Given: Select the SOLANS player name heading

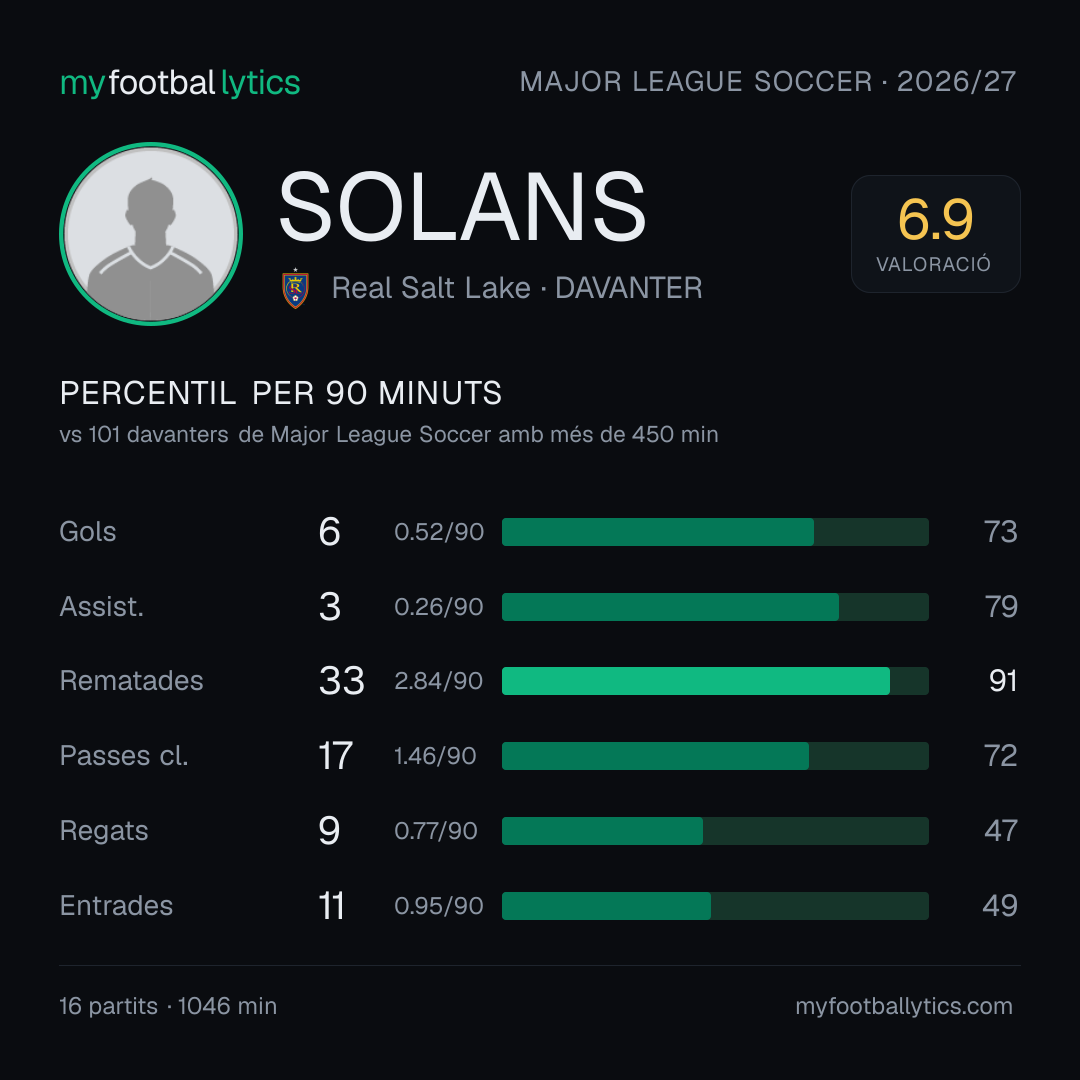Looking at the screenshot, I should click(x=462, y=207).
